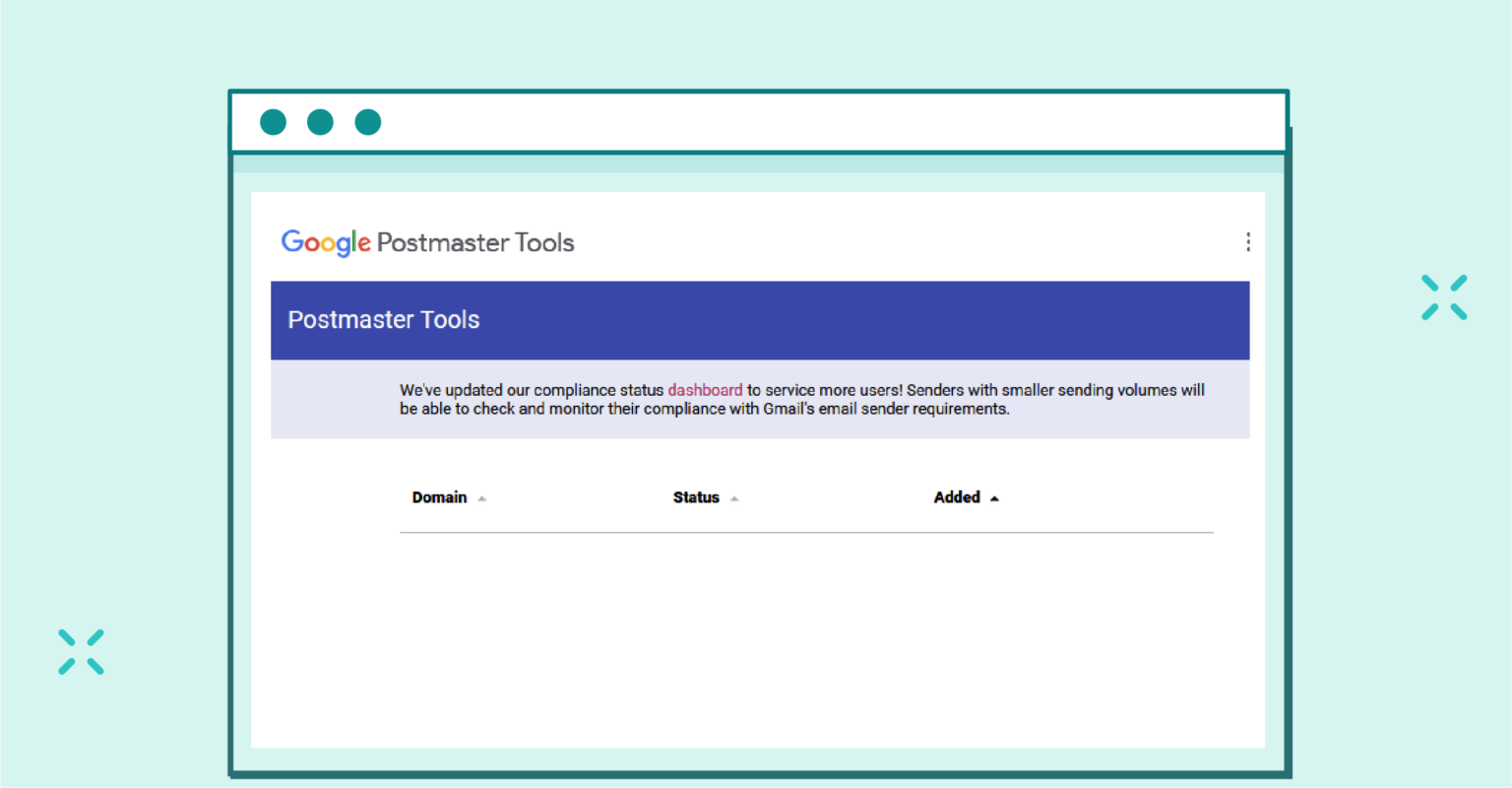
Task: Click the Added column header
Action: (956, 497)
